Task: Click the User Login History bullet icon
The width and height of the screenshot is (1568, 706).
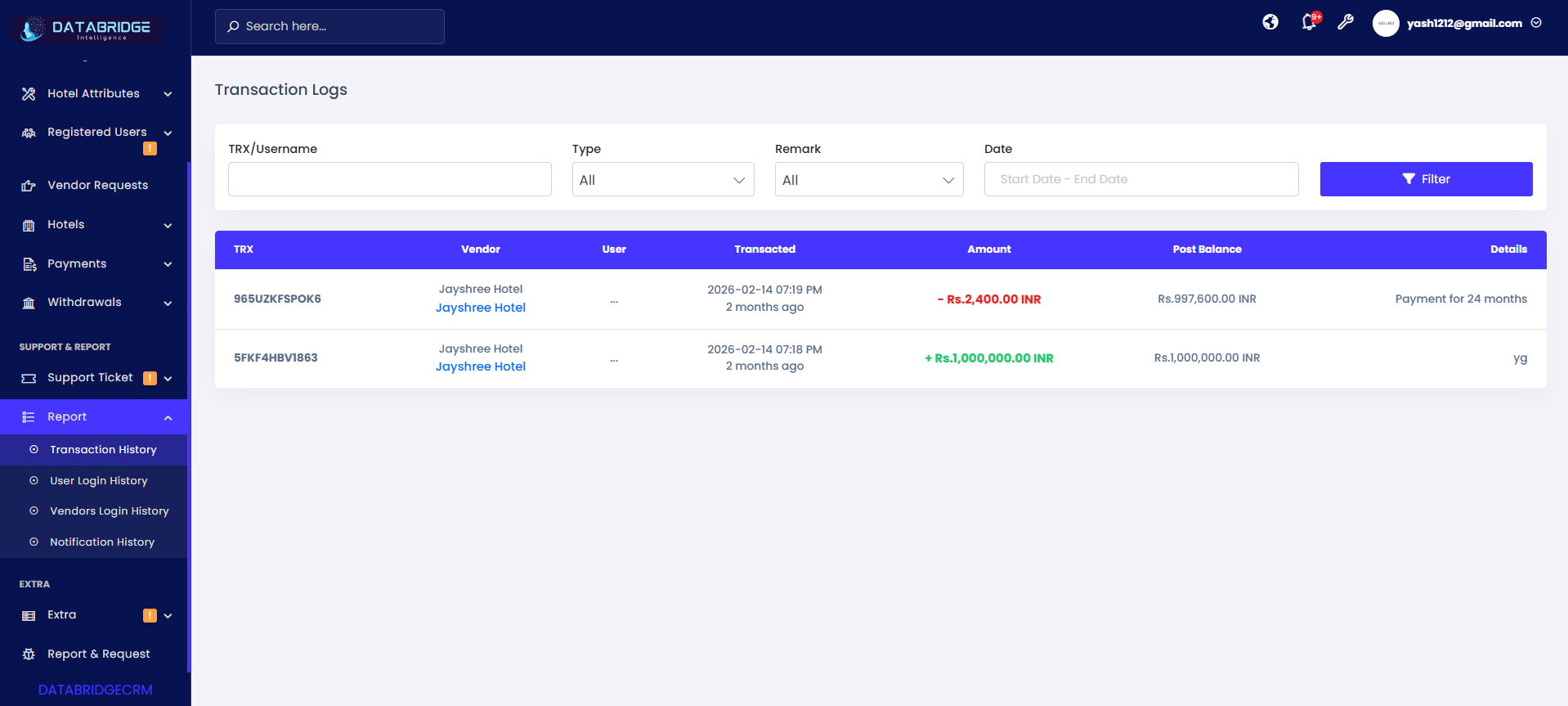Action: pyautogui.click(x=34, y=481)
